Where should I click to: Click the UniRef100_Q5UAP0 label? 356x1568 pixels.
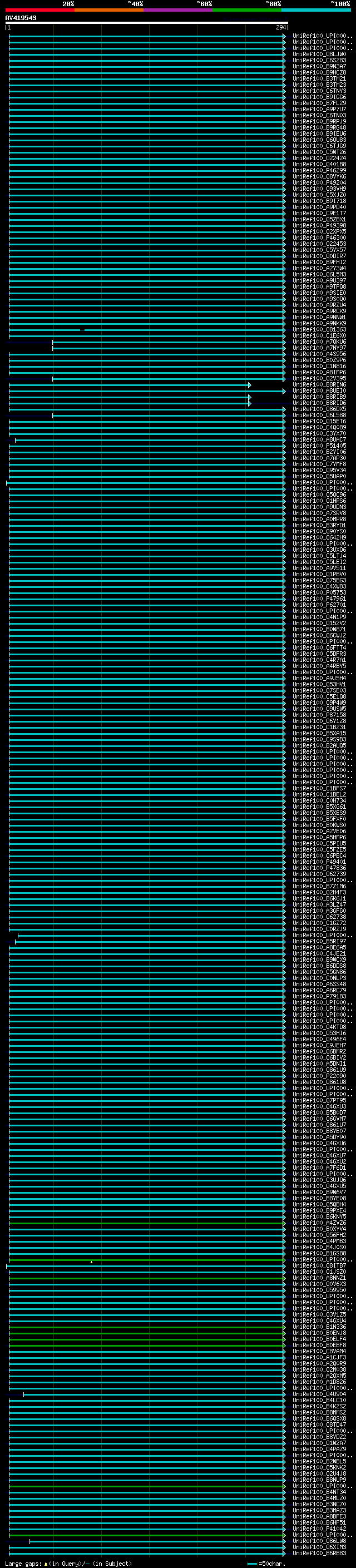coord(319,477)
